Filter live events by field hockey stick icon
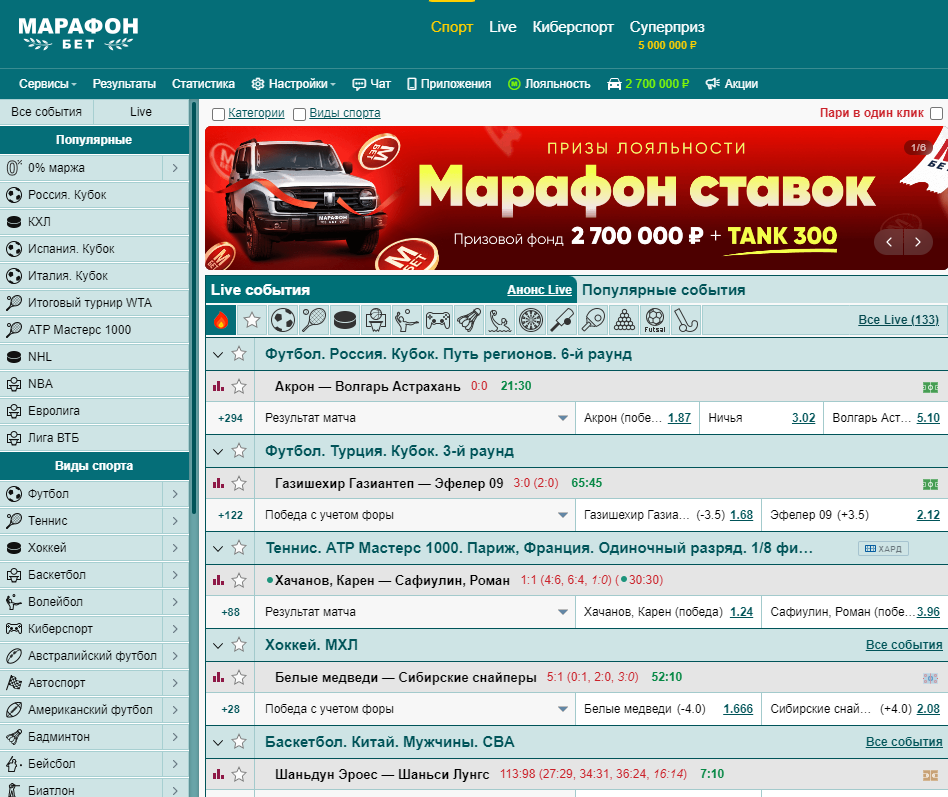 [x=686, y=320]
